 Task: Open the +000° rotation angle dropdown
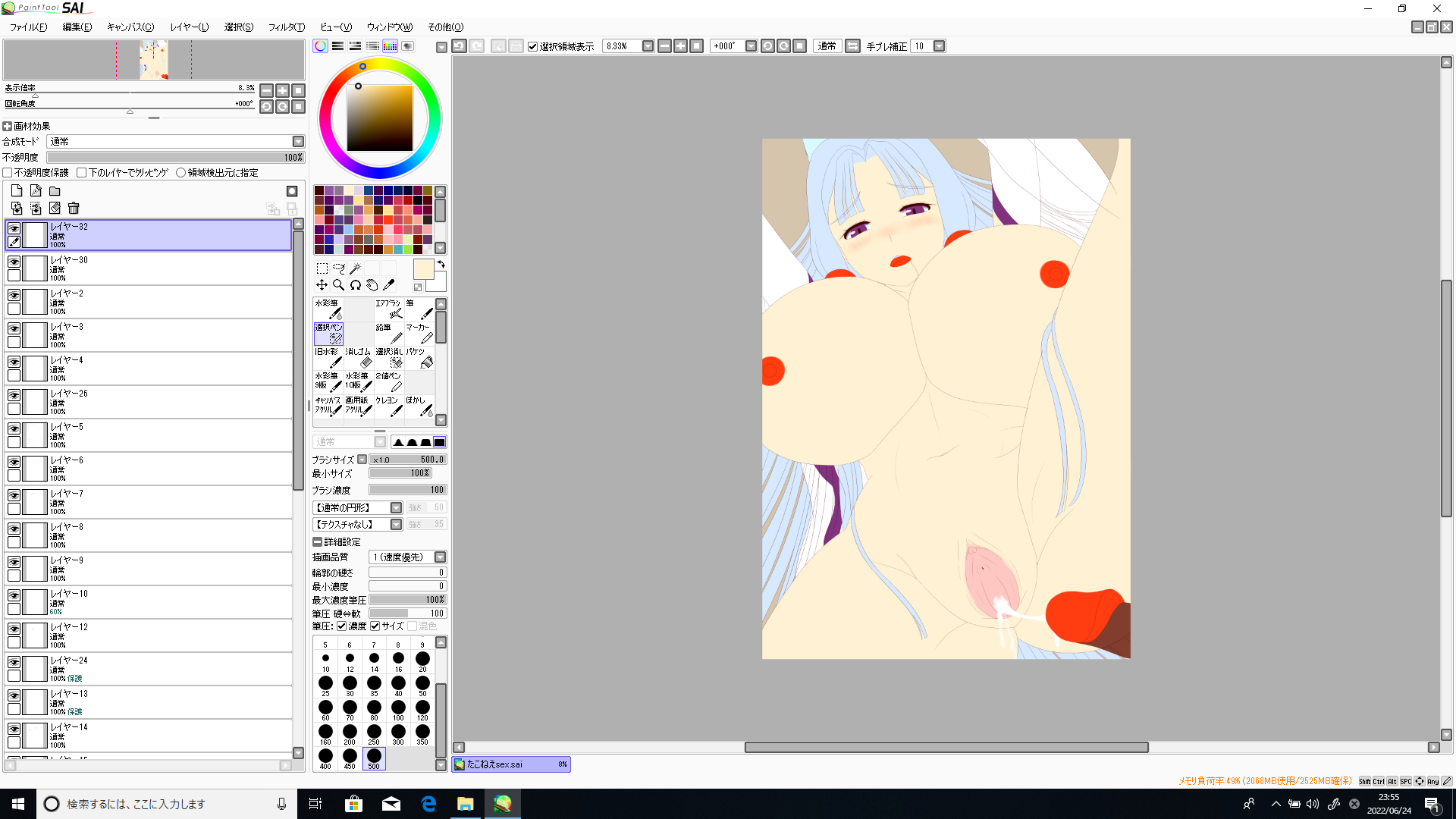coord(751,46)
